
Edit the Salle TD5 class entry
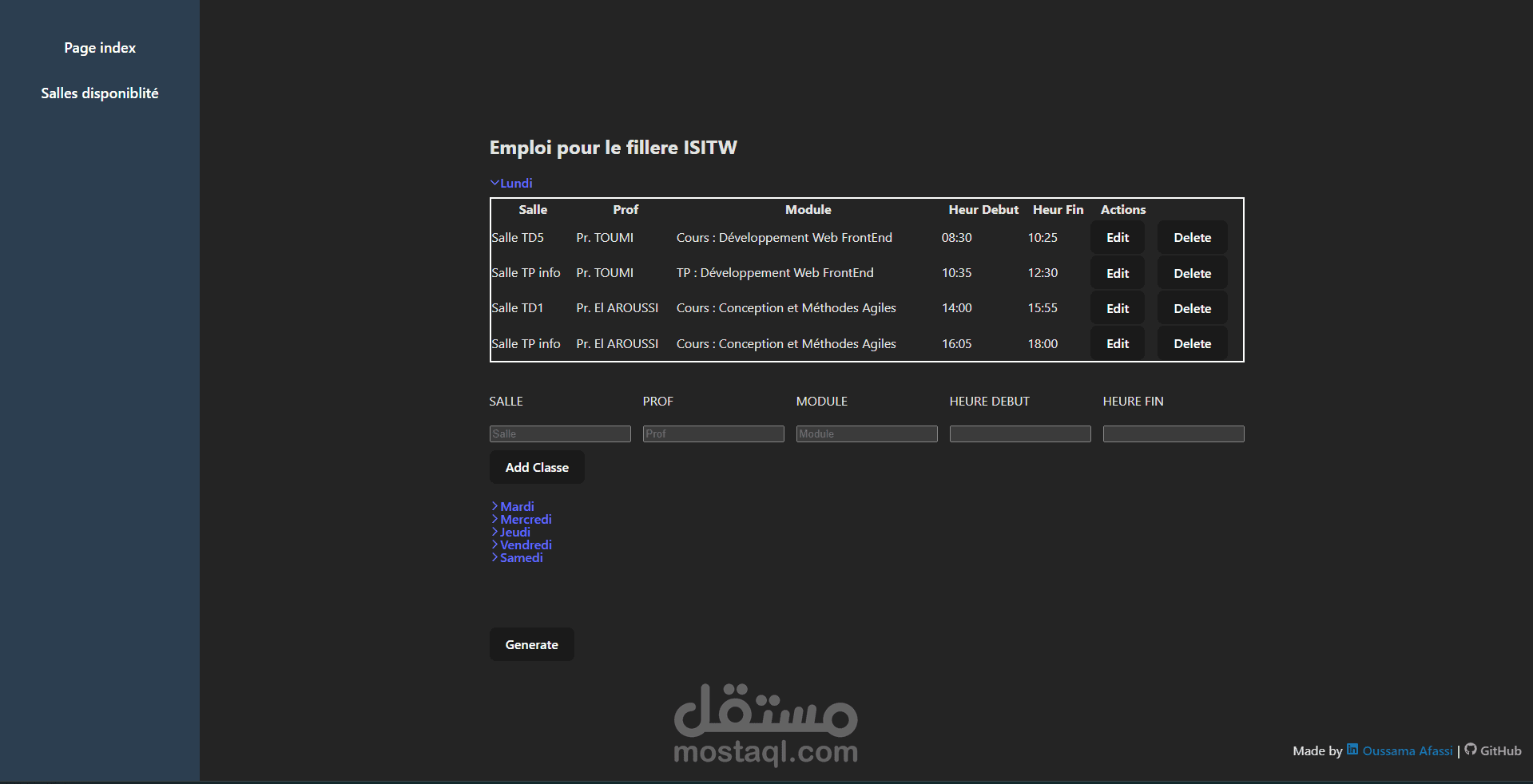[x=1117, y=237]
